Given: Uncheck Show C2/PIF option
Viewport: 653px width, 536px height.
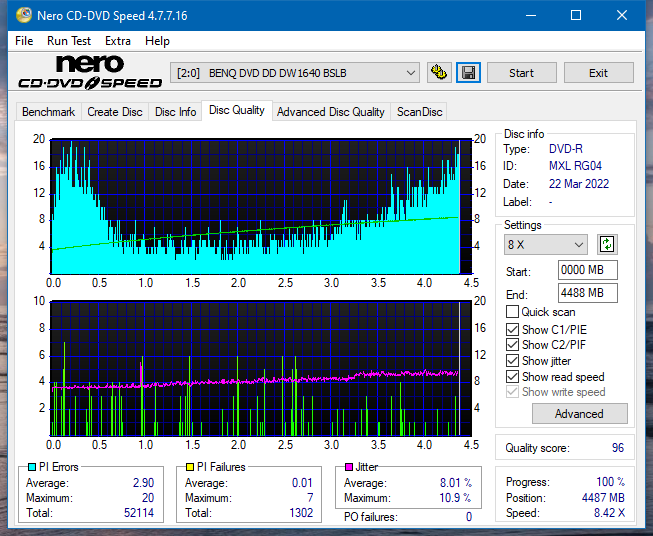Looking at the screenshot, I should 512,345.
